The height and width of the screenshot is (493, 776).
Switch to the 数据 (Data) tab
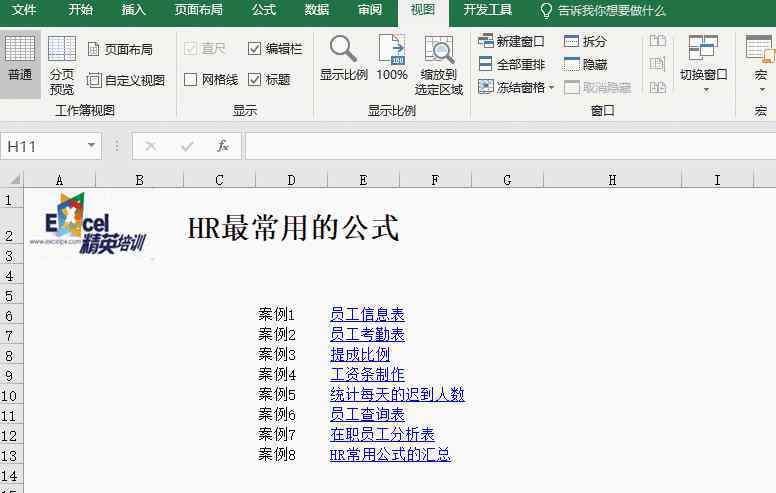pyautogui.click(x=317, y=10)
